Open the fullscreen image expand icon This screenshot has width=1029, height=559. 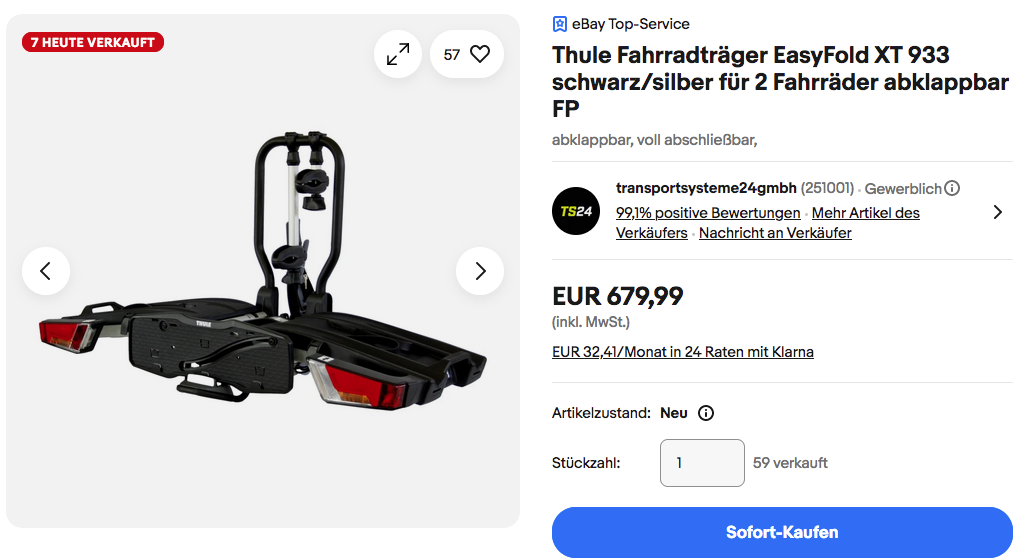tap(398, 54)
